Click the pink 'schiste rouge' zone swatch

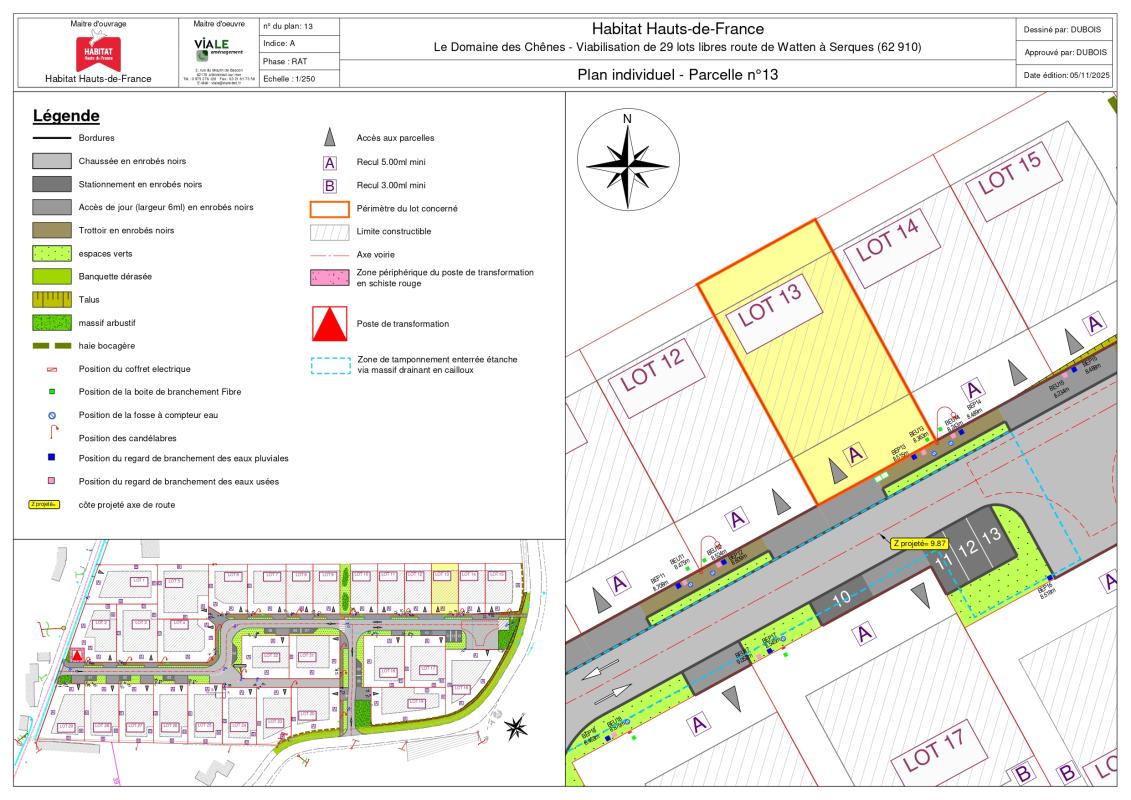click(330, 278)
